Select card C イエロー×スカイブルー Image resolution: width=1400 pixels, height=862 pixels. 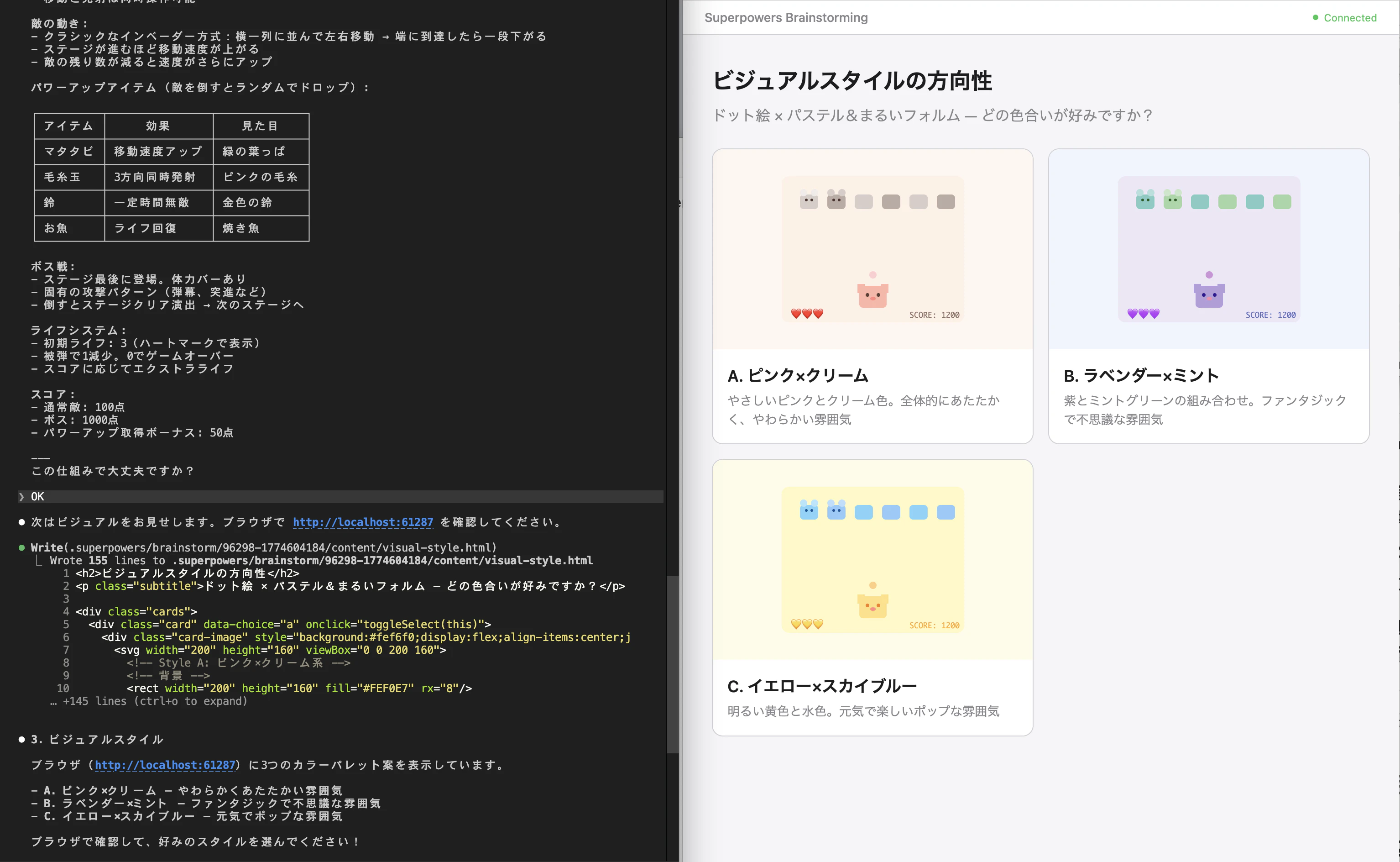(x=822, y=686)
